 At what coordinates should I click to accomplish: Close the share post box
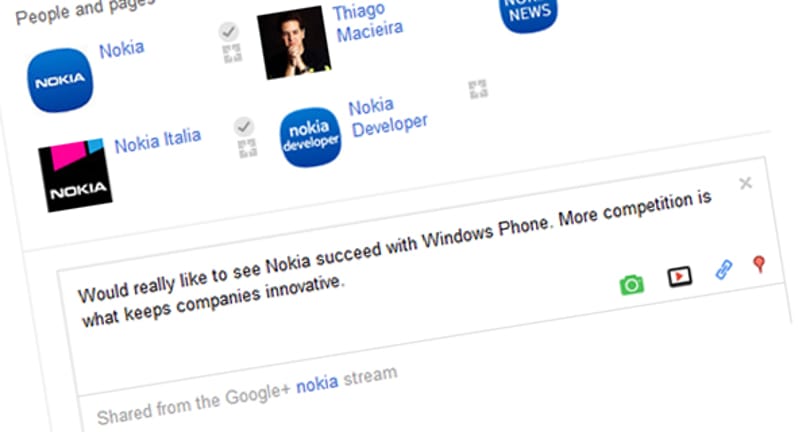tap(745, 183)
